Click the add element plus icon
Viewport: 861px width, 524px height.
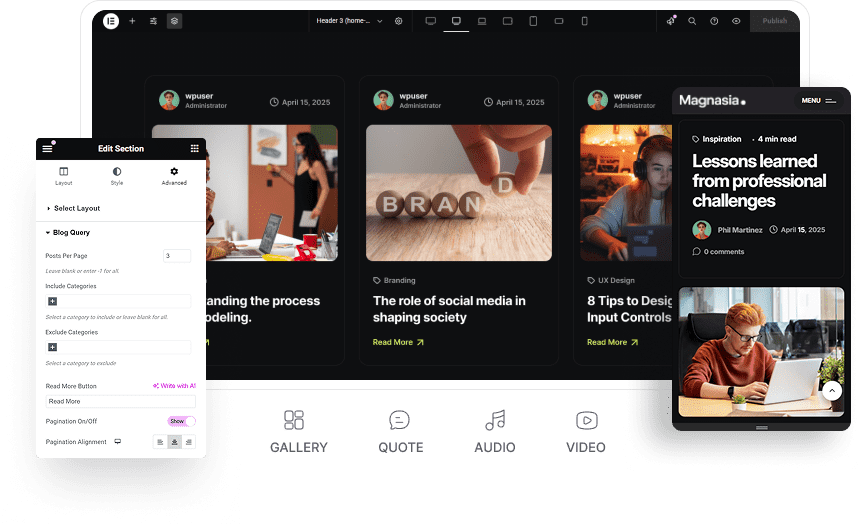(132, 21)
